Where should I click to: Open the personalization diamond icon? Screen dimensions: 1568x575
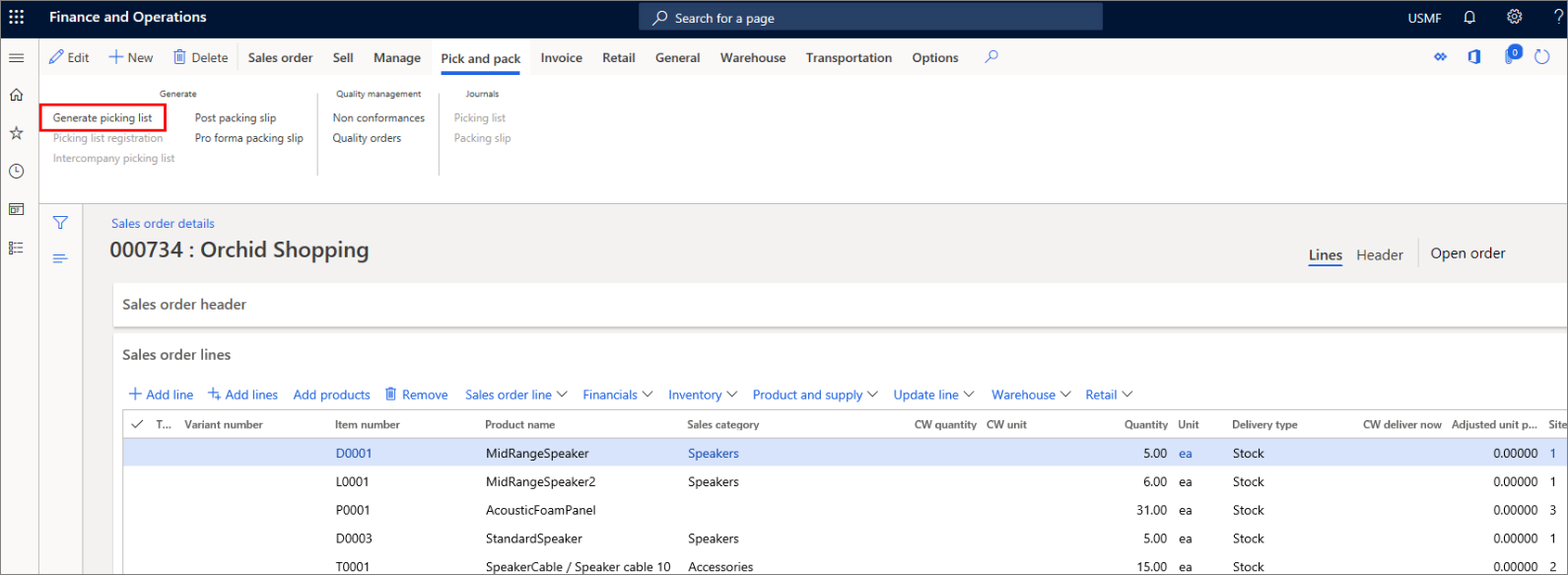pos(1440,57)
